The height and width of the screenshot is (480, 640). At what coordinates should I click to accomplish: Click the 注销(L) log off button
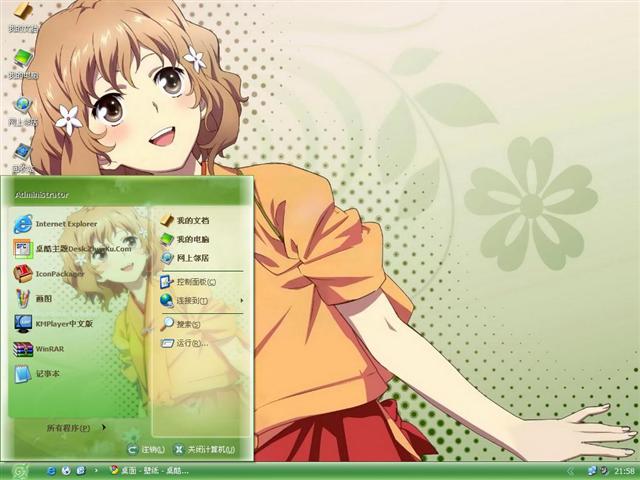146,450
